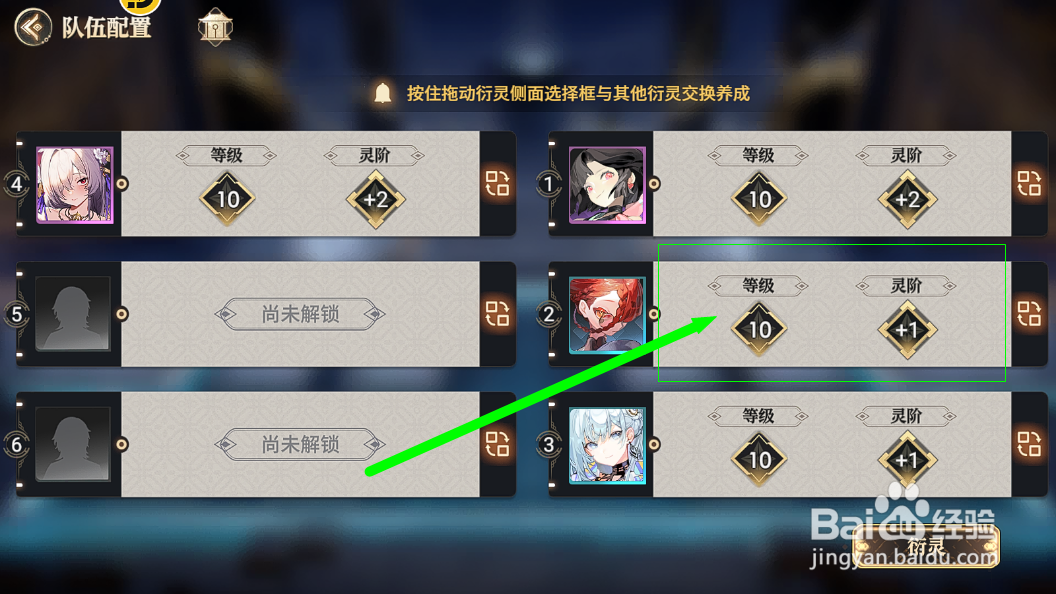1056x594 pixels.
Task: Tap the swap icon on slot 2
Action: [1029, 314]
